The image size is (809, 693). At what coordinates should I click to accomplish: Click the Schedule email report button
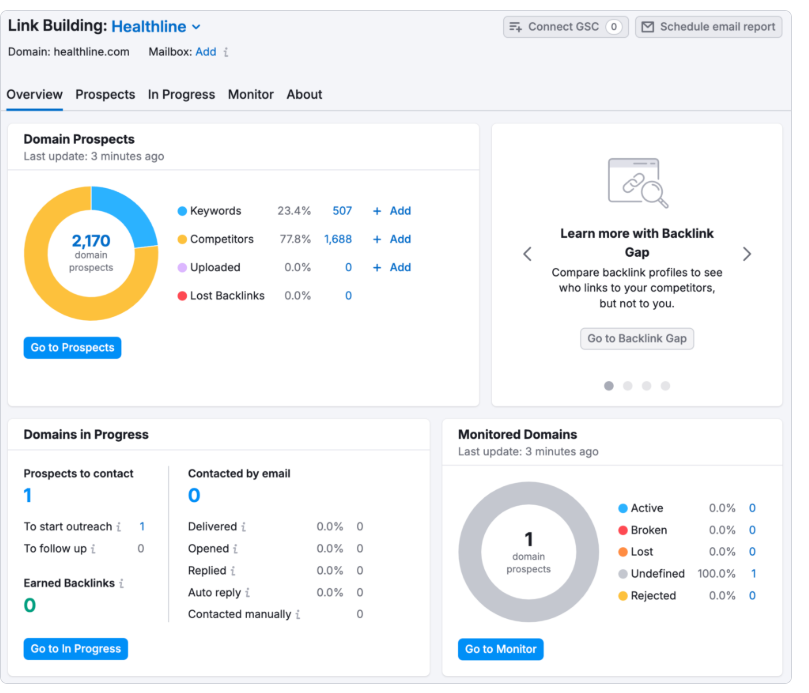pyautogui.click(x=708, y=27)
